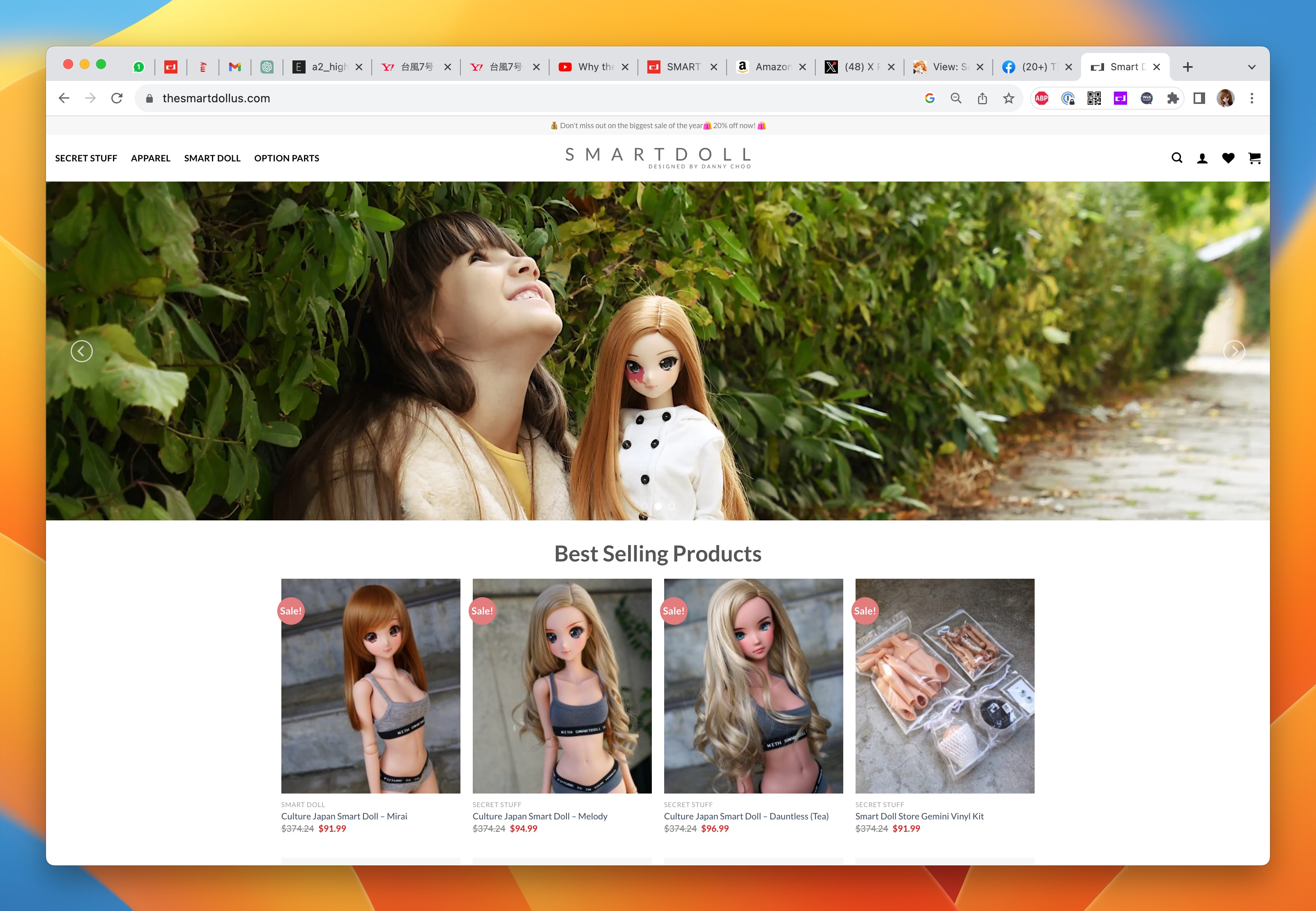Select the middle carousel slide dot
Viewport: 1316px width, 911px height.
(658, 506)
